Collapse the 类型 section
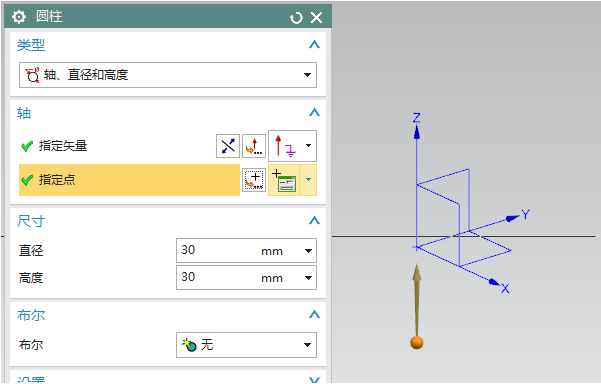601x384 pixels. tap(314, 45)
